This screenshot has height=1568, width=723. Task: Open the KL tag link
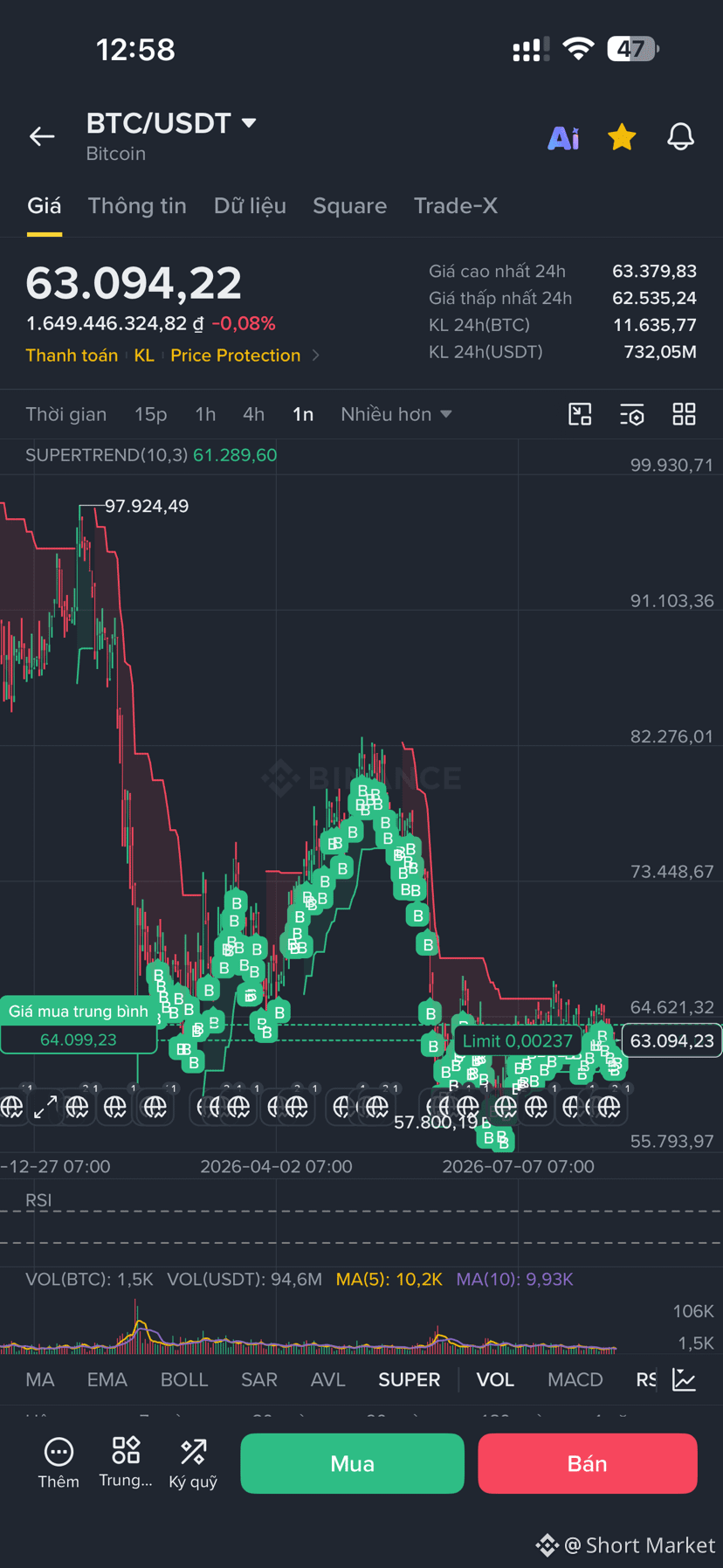pyautogui.click(x=144, y=356)
